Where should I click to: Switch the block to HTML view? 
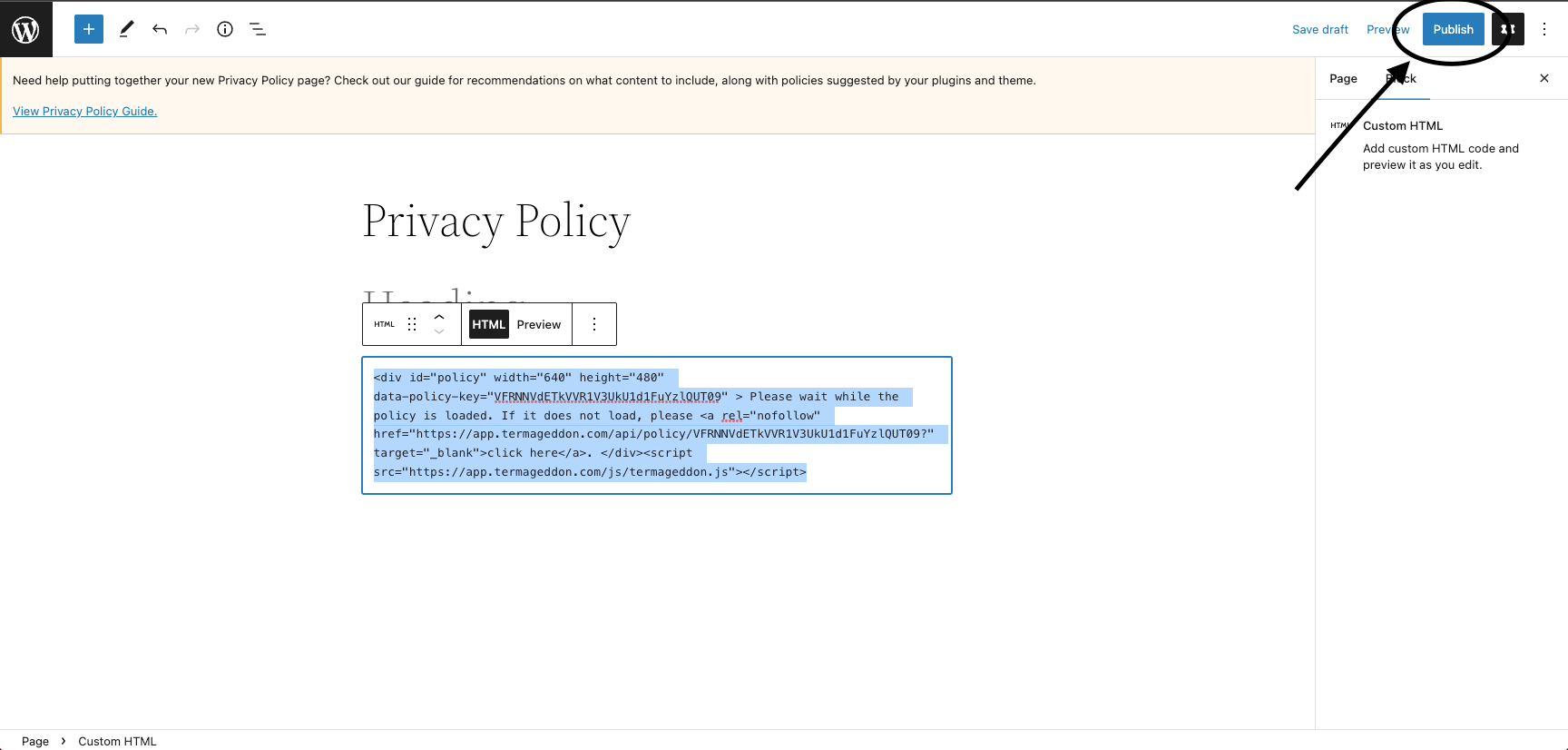[x=489, y=324]
